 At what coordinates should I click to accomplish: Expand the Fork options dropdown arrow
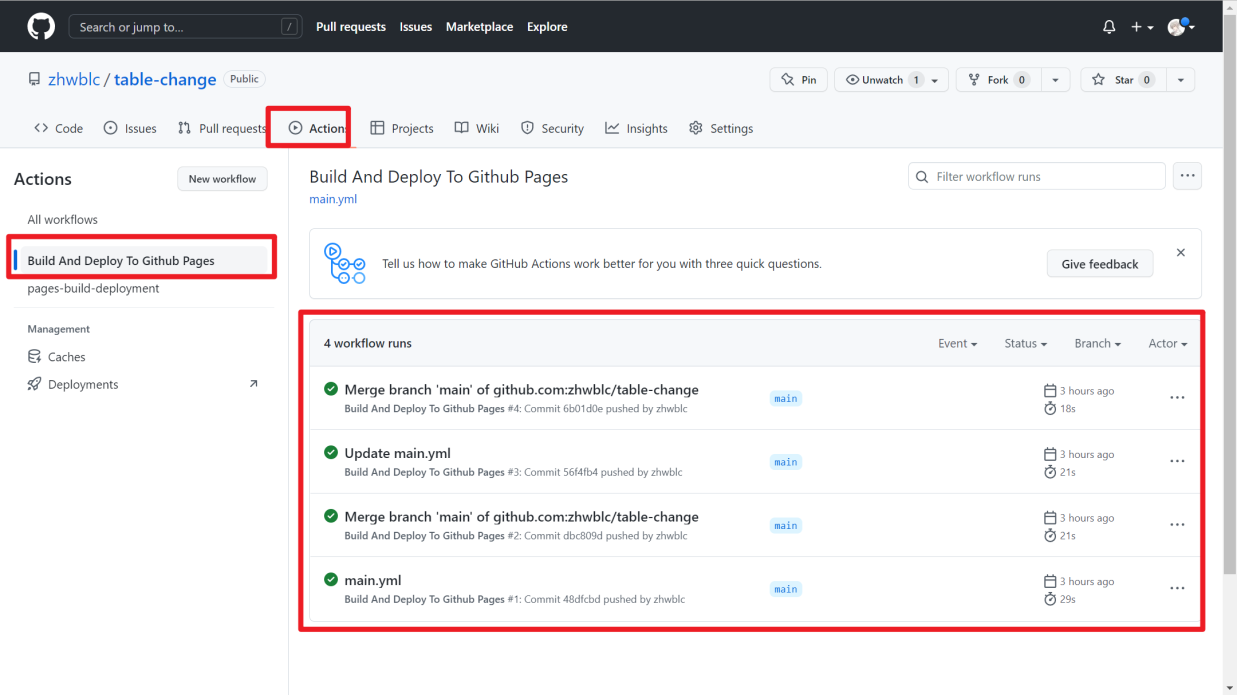(1056, 80)
